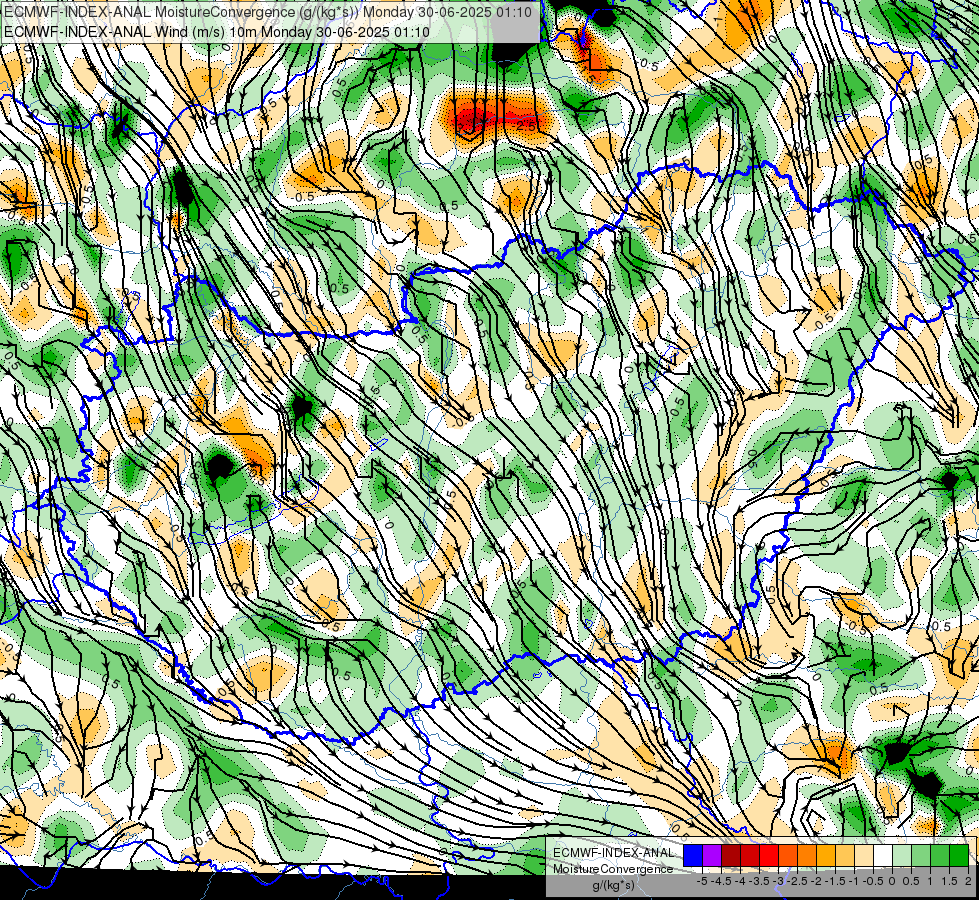Click the legend unit label 'g/(kg*s)'

(x=614, y=886)
